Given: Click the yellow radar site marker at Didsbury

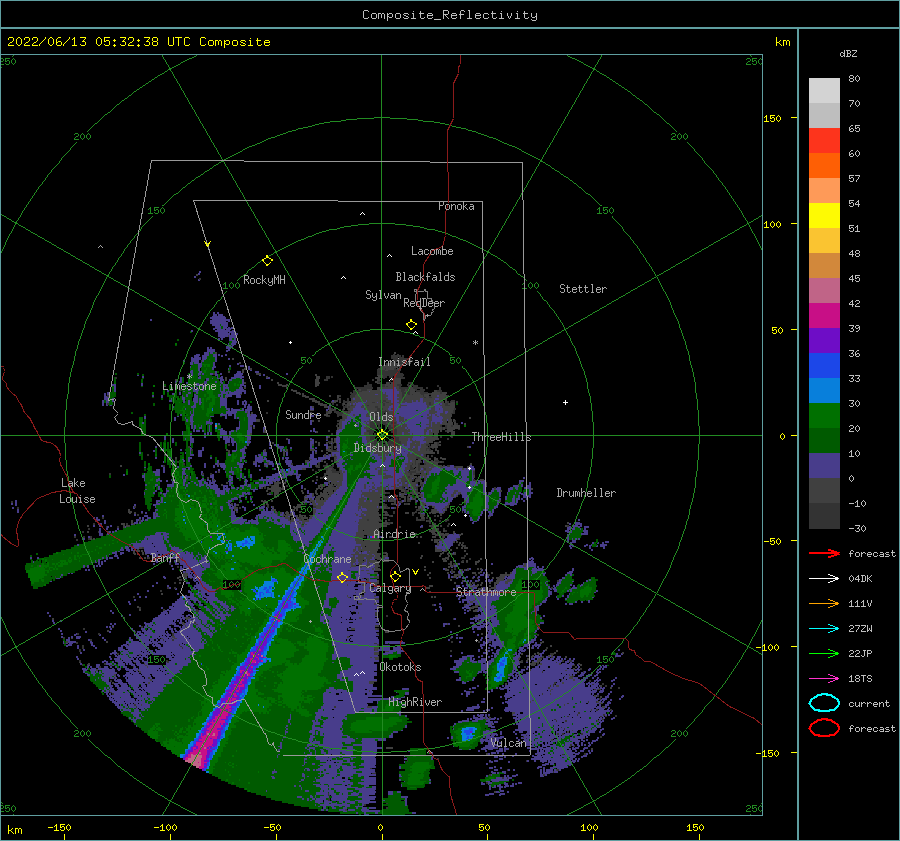Looking at the screenshot, I should (382, 435).
